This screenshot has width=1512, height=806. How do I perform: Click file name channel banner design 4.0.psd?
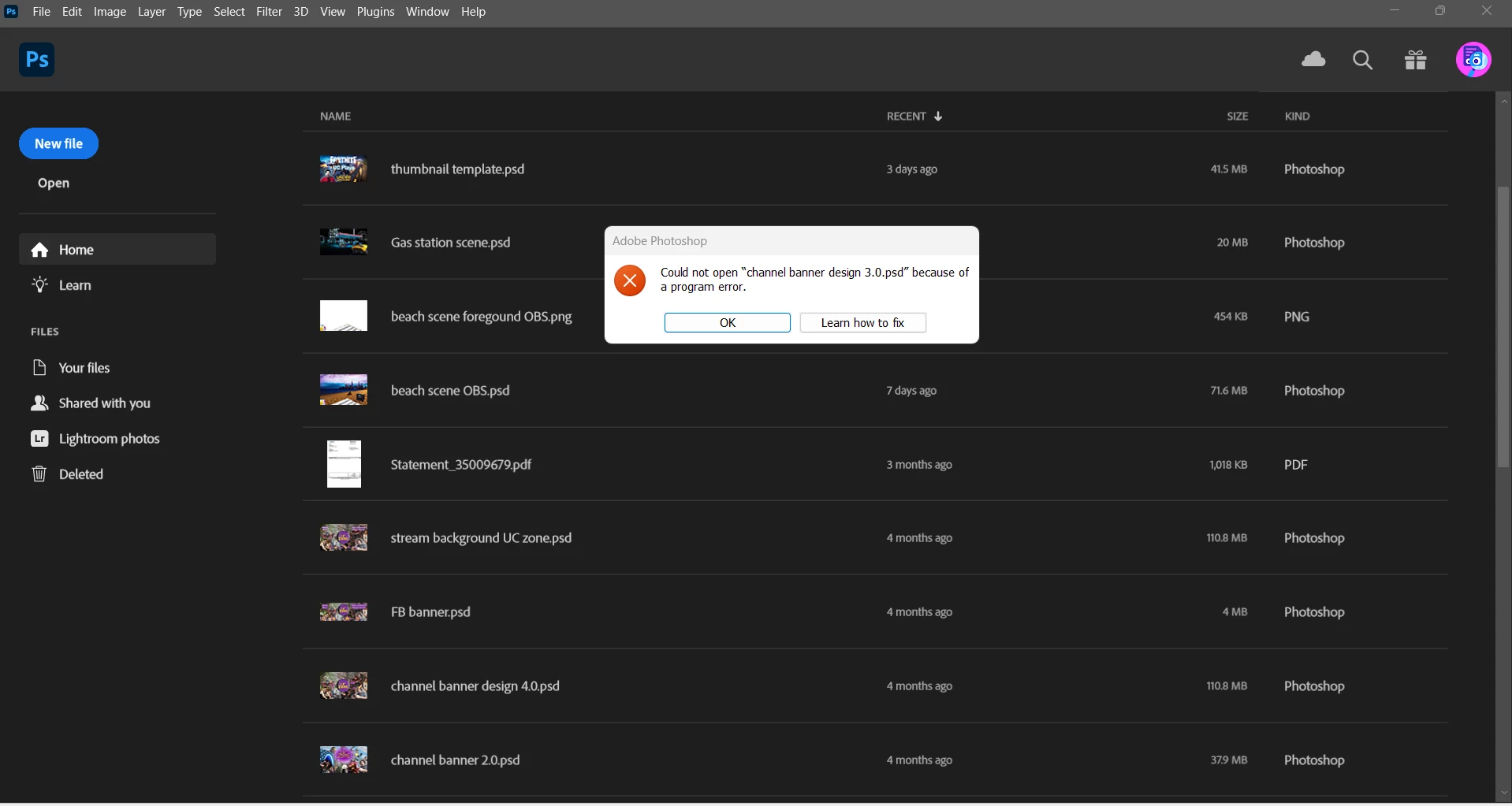[x=475, y=686]
